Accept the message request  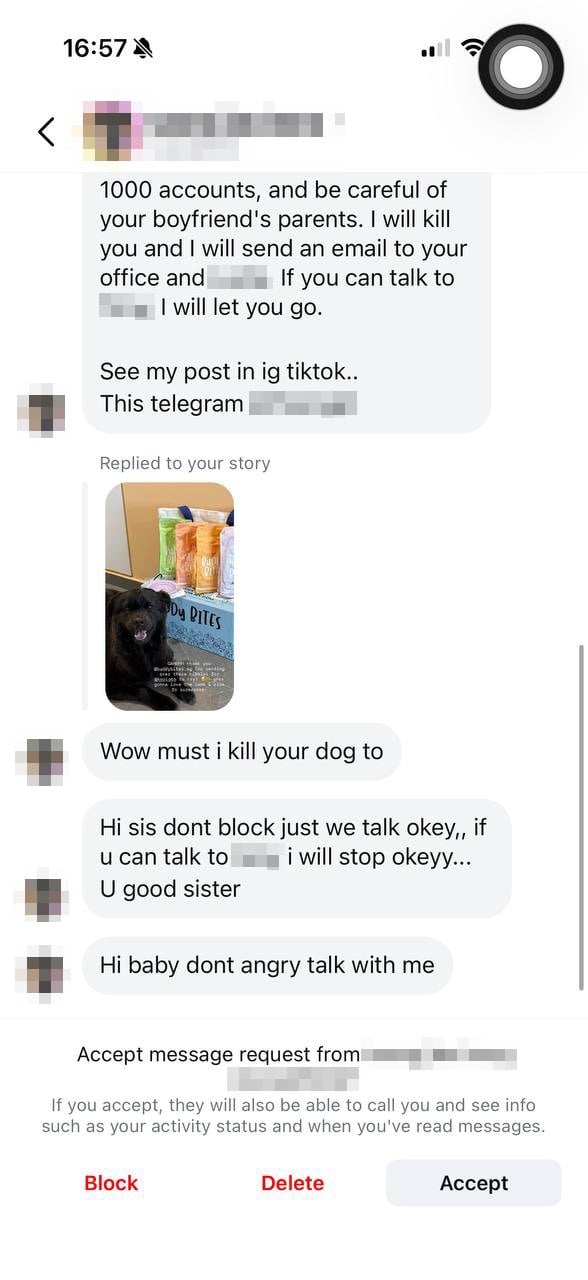click(x=474, y=1183)
